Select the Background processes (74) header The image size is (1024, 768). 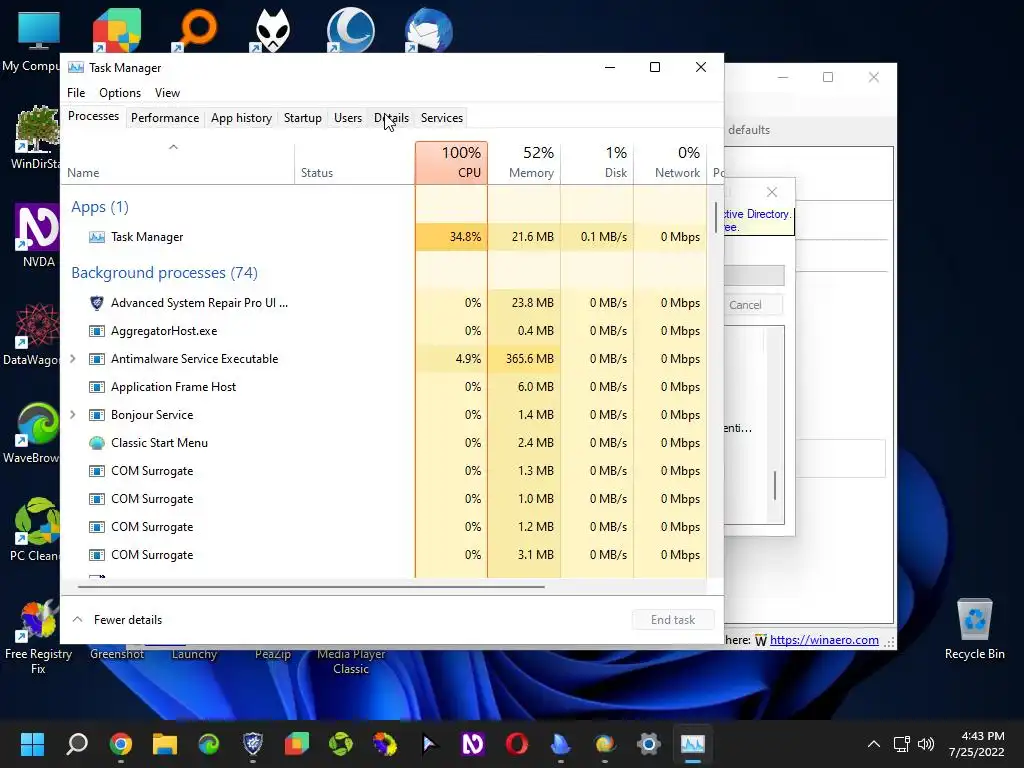click(x=165, y=273)
